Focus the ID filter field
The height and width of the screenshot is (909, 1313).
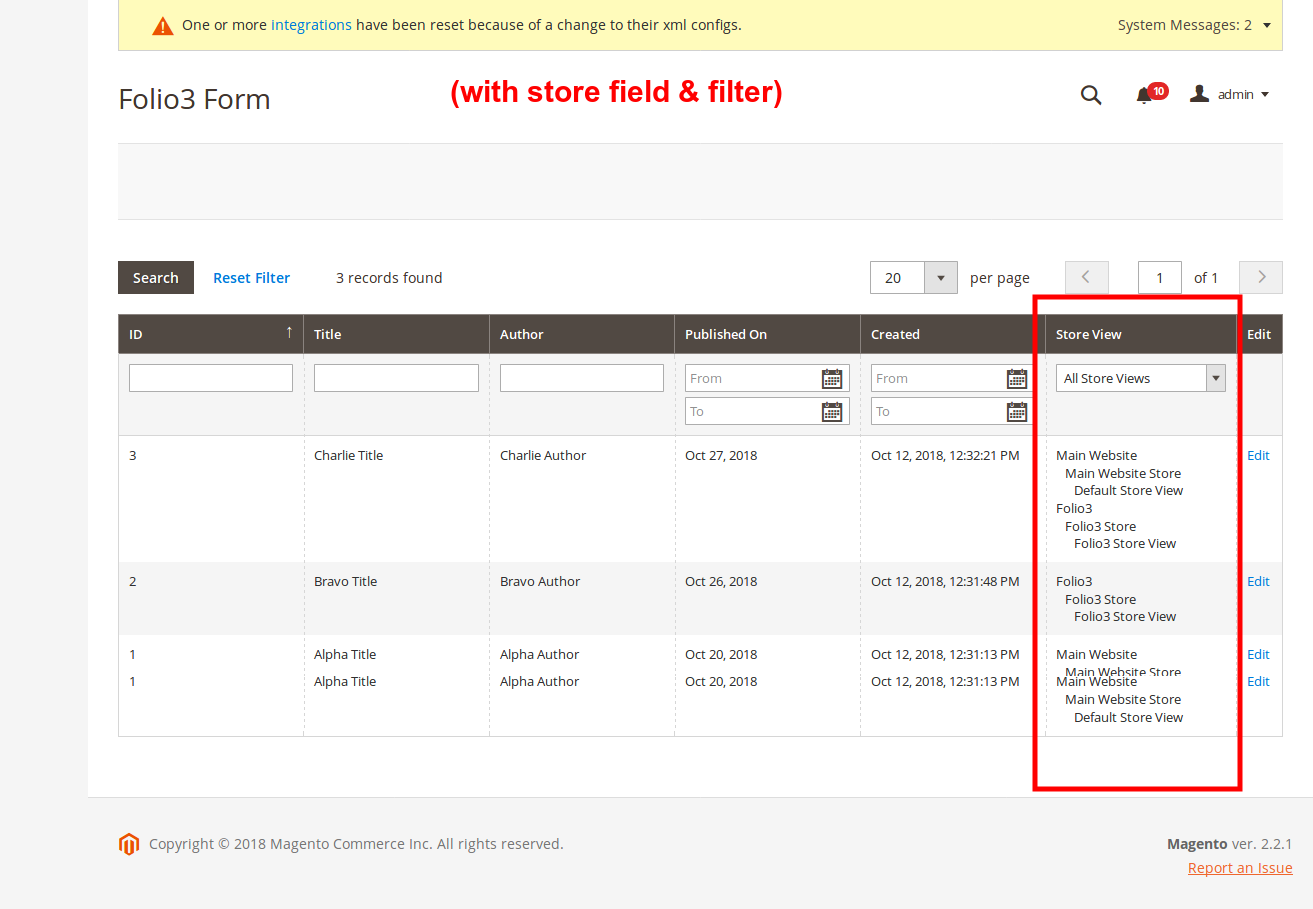(x=211, y=378)
